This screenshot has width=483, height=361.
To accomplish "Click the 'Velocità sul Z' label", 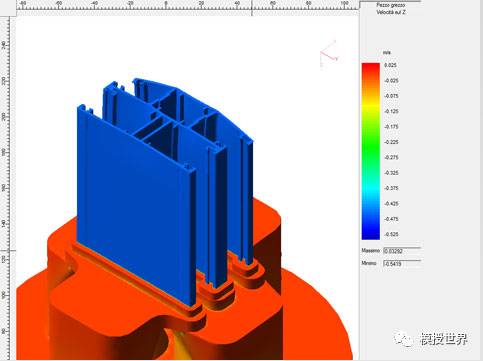I will (391, 12).
